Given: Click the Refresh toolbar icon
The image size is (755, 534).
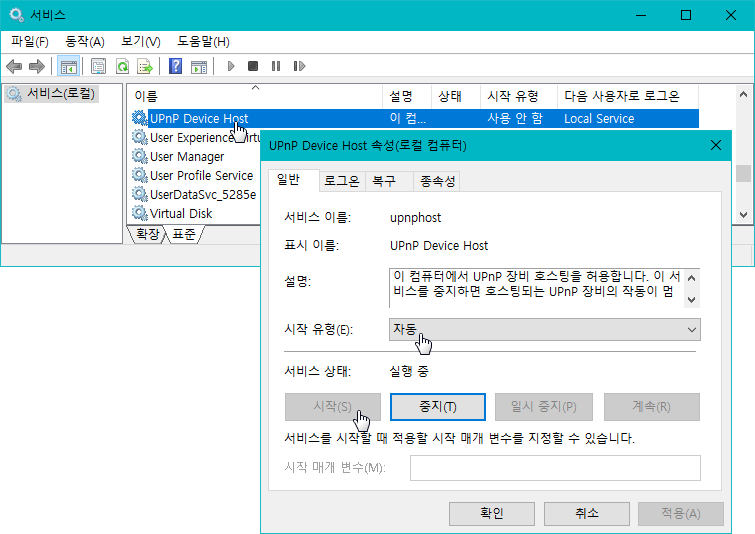Looking at the screenshot, I should 122,66.
